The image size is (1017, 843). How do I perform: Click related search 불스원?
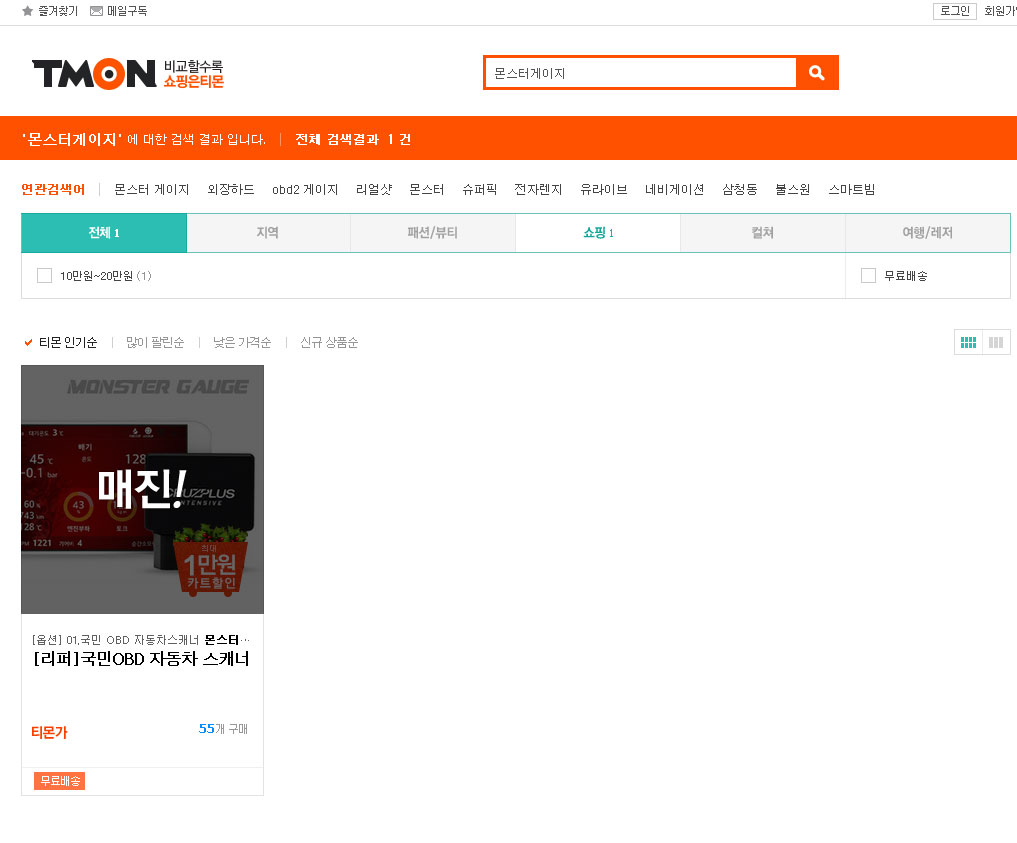pyautogui.click(x=793, y=189)
